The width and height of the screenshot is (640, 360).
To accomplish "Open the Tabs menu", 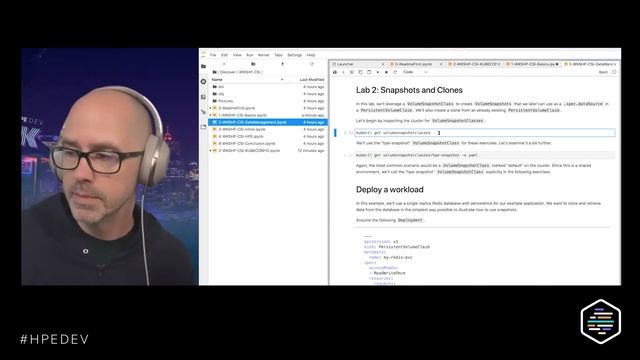I will pos(278,55).
